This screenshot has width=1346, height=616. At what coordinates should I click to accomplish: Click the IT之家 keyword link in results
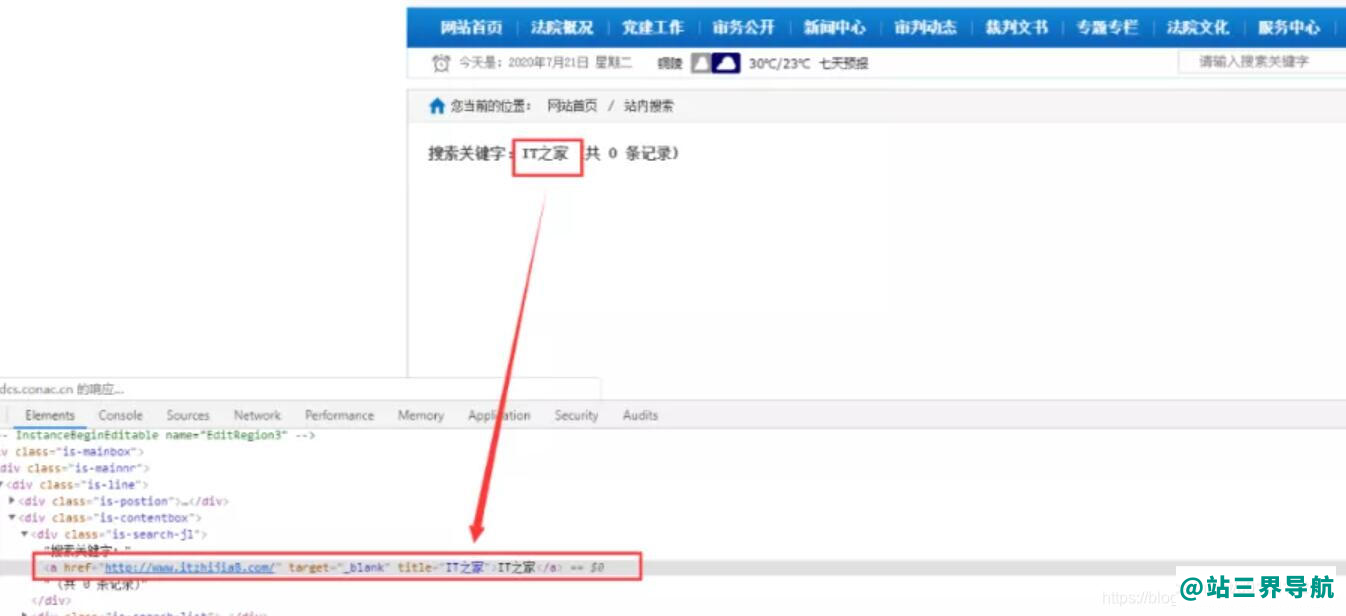545,154
